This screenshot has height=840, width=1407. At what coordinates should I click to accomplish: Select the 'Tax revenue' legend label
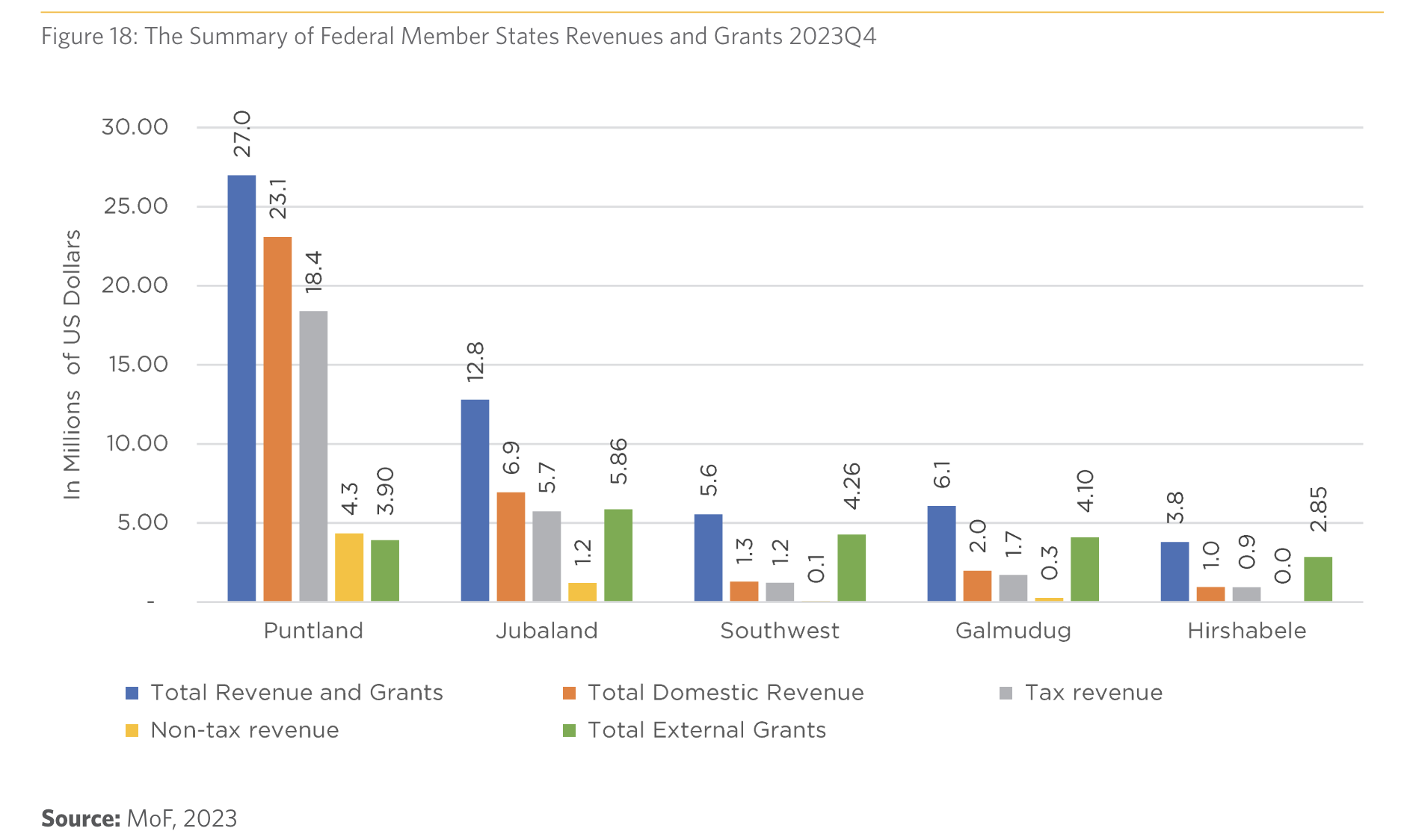(x=1094, y=693)
